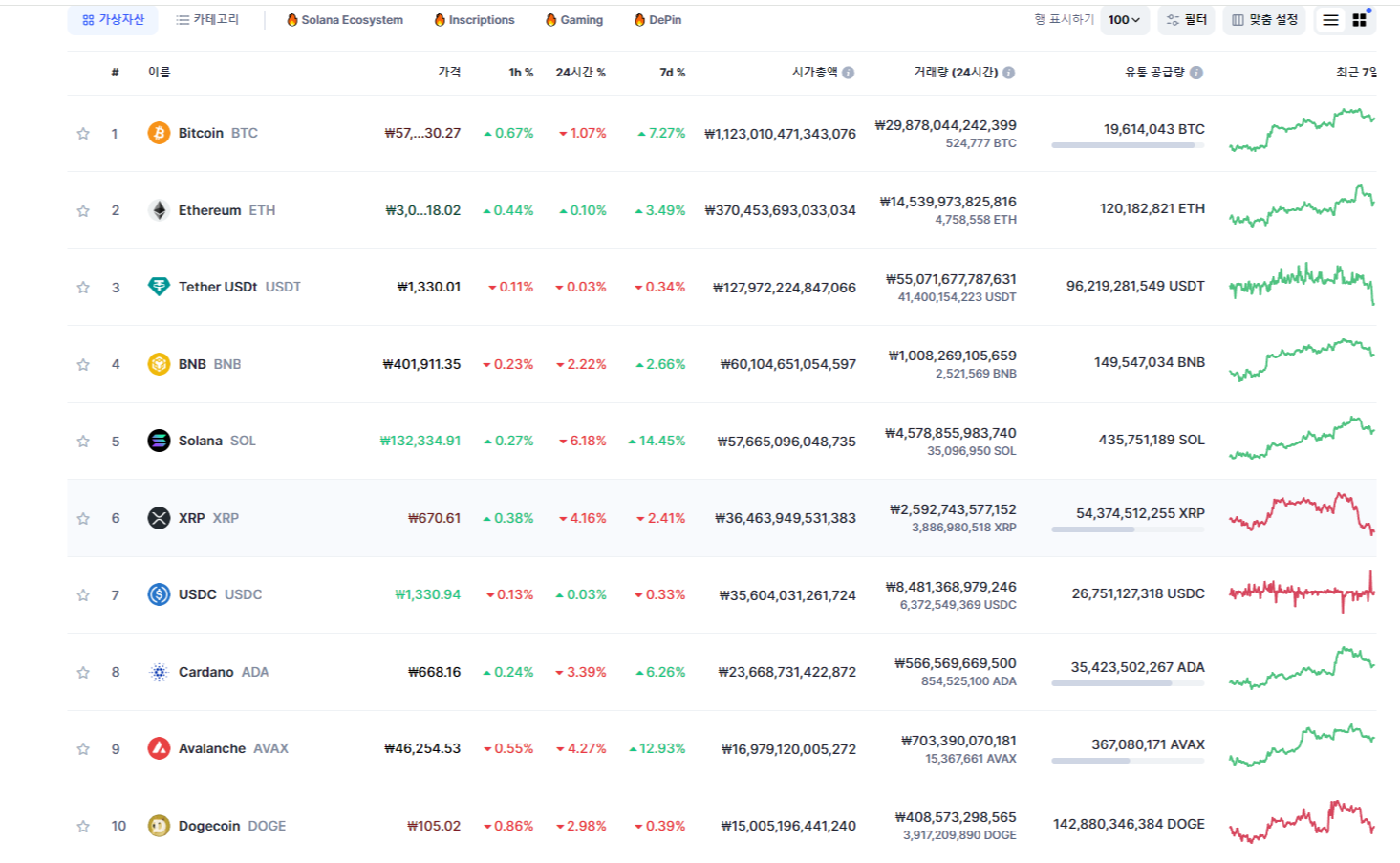Select the 가상자산 tab
The height and width of the screenshot is (863, 1400).
(113, 20)
